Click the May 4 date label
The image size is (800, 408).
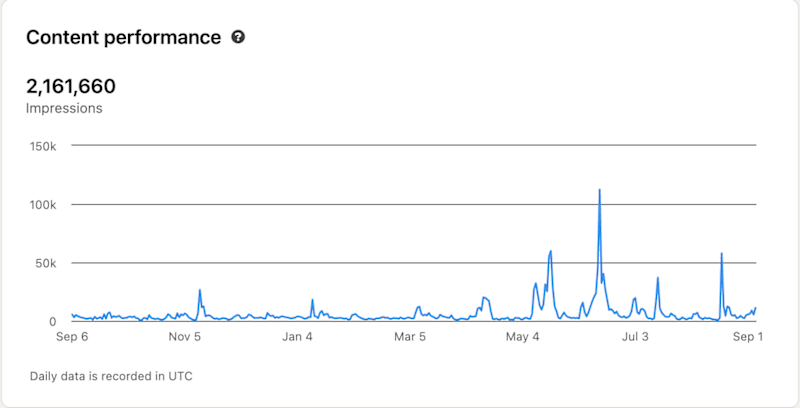[x=523, y=337]
